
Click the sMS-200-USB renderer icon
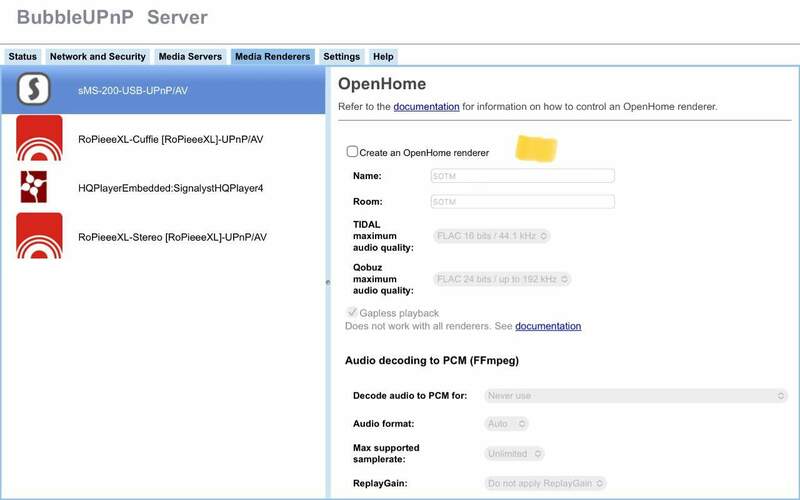tap(34, 89)
